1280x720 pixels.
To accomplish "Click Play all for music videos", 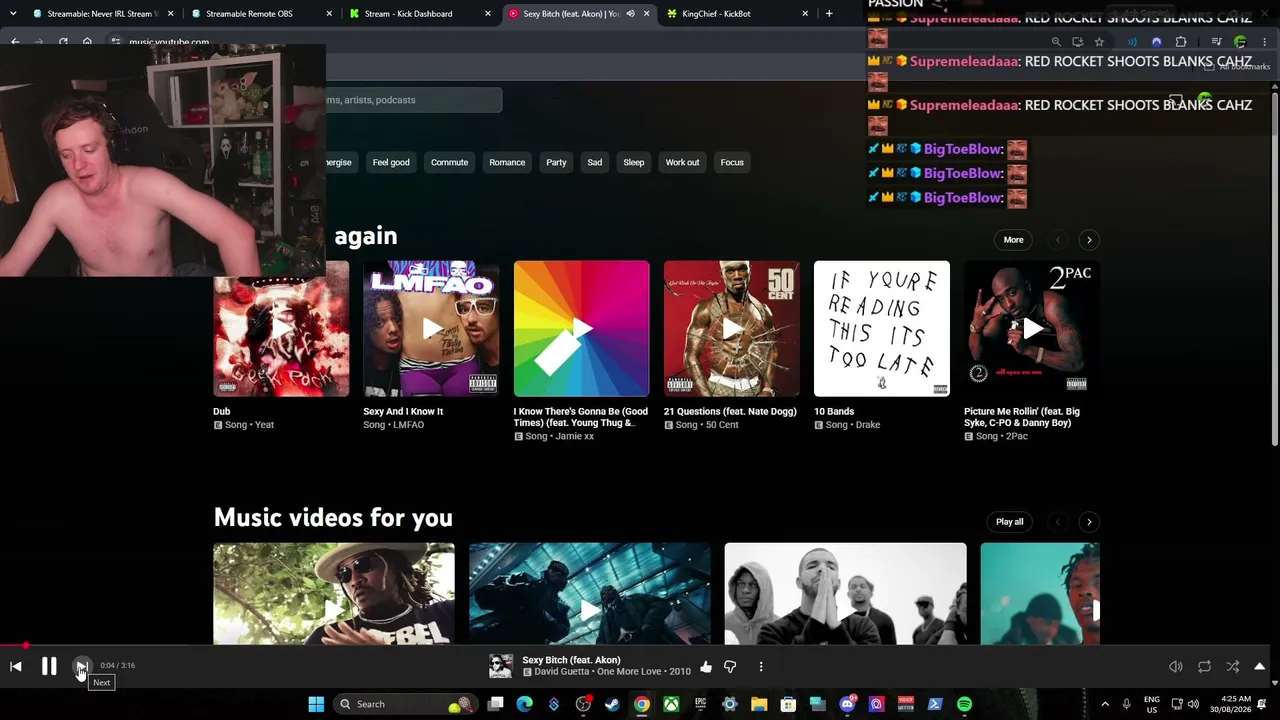I will [1009, 522].
